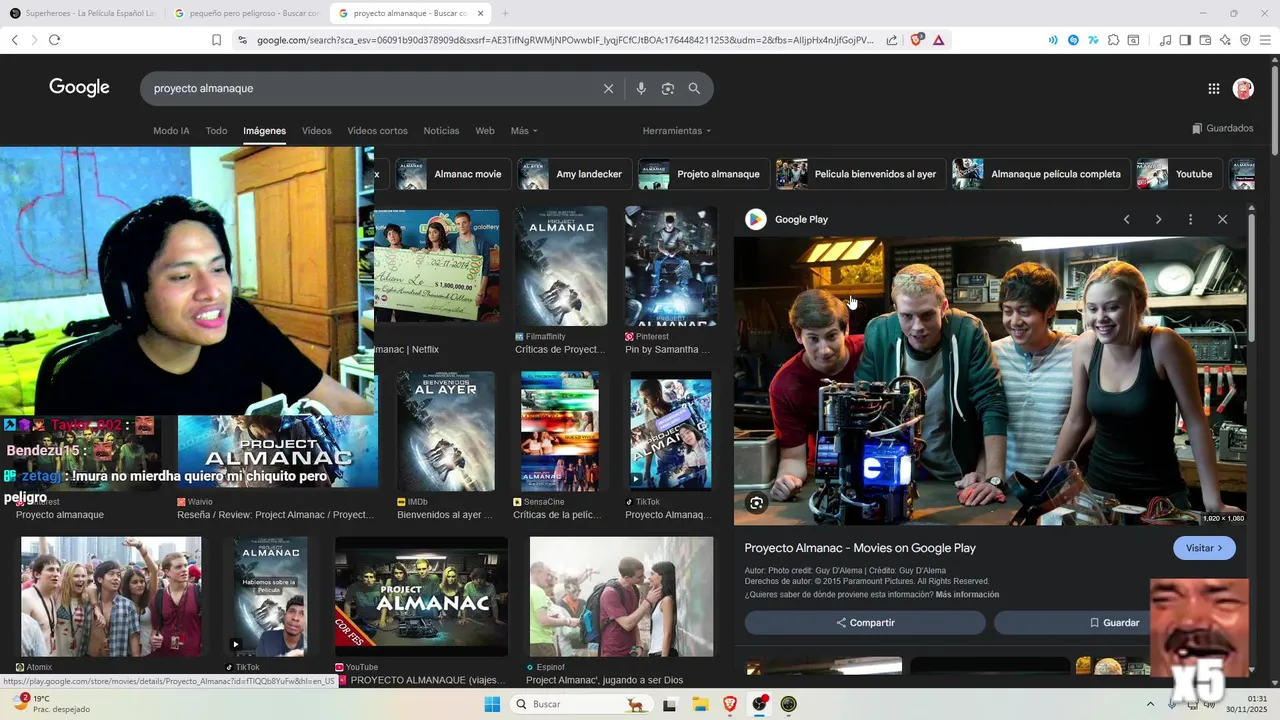Open media control music note icon

(x=1165, y=40)
